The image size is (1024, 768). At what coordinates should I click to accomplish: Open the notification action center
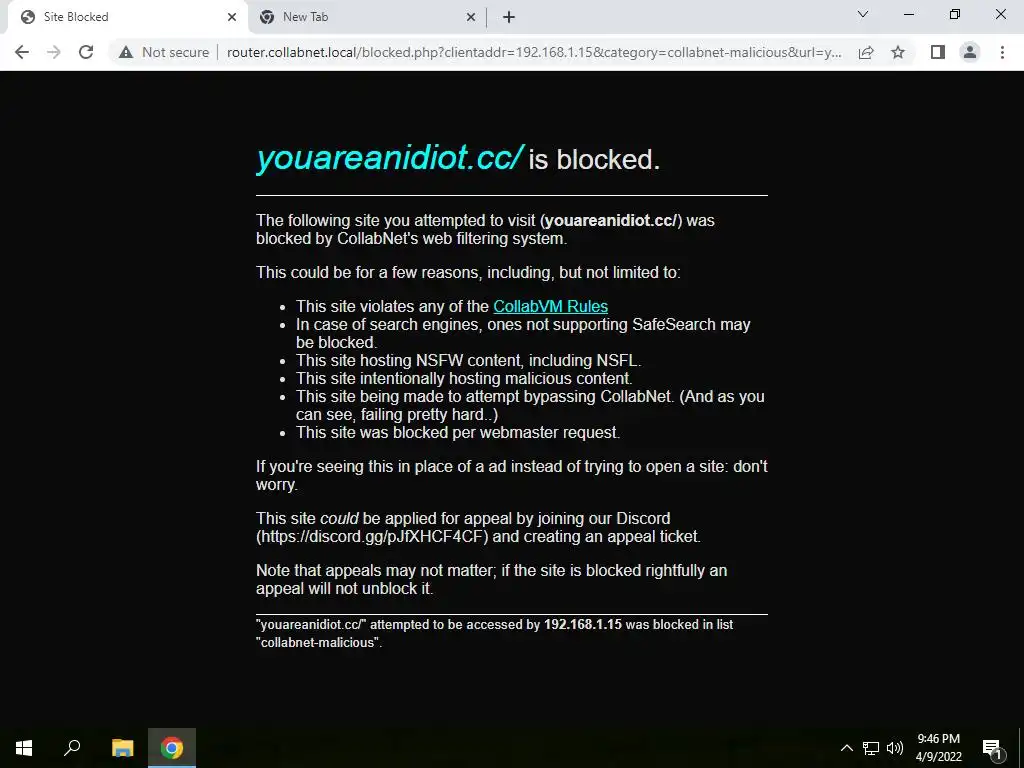pyautogui.click(x=992, y=748)
